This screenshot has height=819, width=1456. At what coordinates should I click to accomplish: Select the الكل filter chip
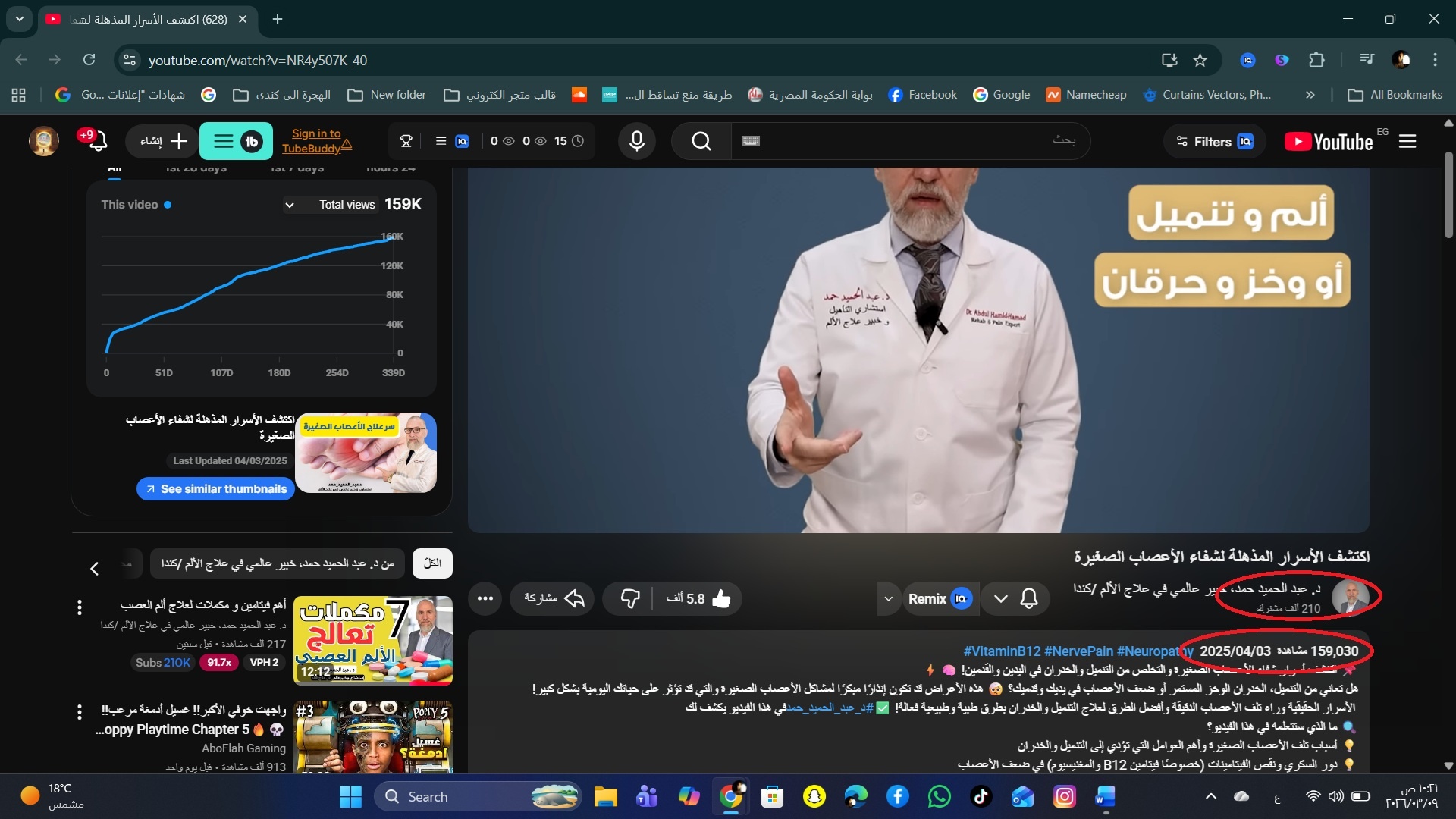(432, 563)
